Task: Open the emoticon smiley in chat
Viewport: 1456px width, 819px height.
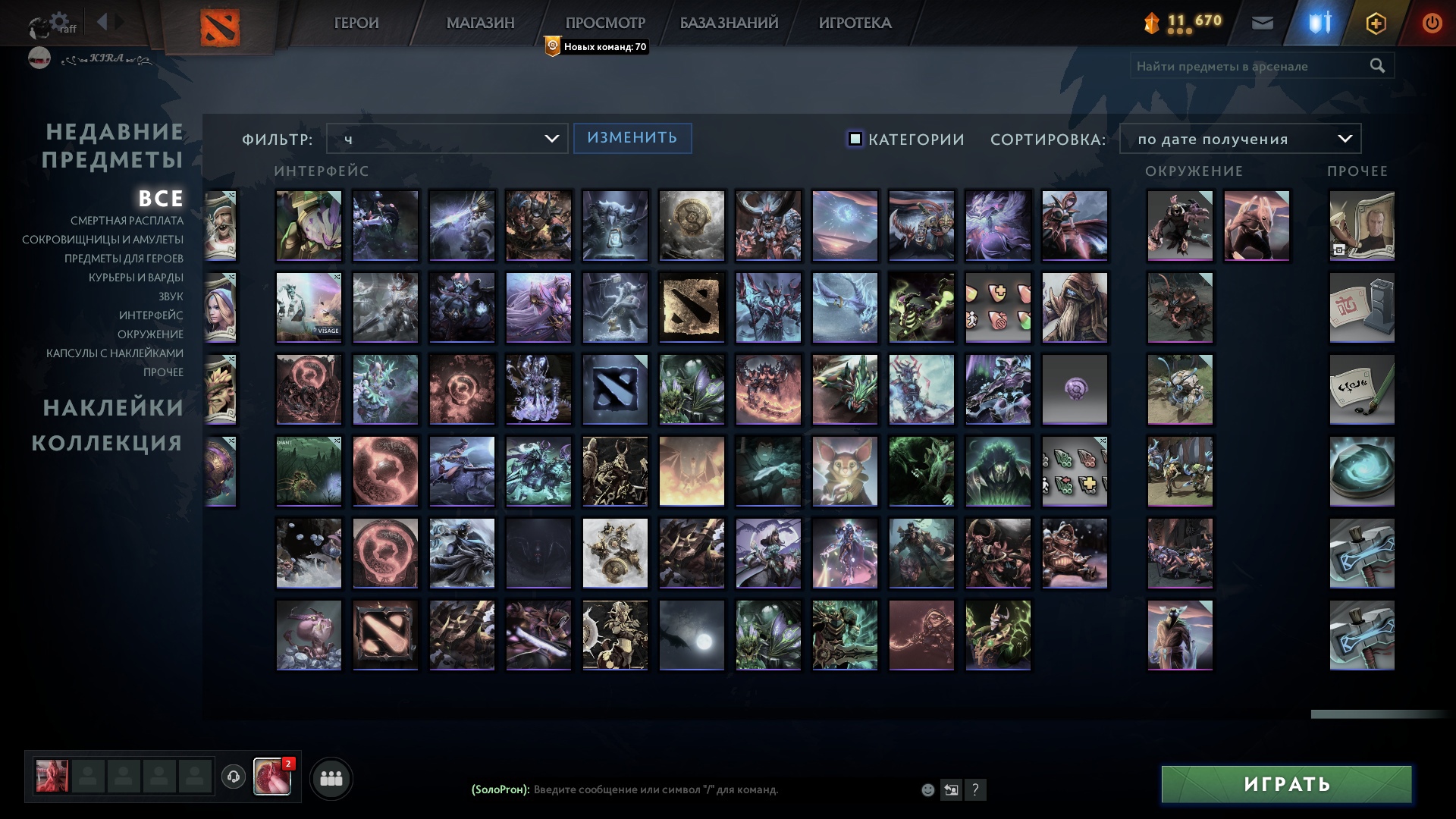Action: click(x=927, y=790)
